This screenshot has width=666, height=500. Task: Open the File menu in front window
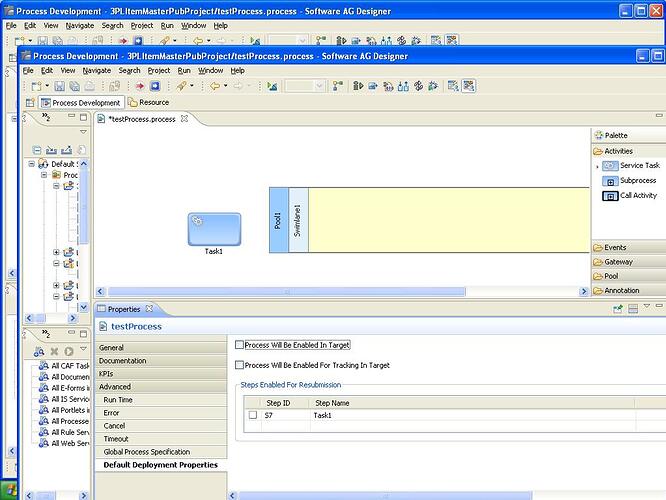click(x=28, y=71)
